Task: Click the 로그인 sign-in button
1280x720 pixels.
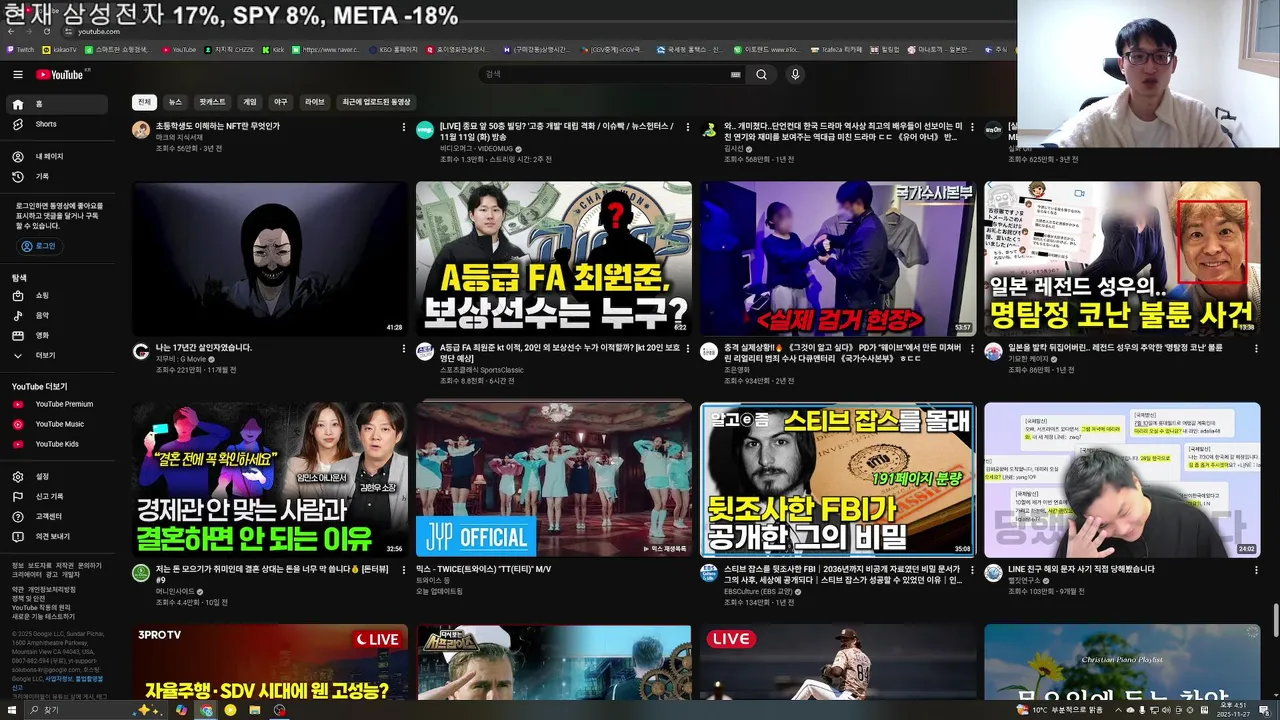Action: click(x=39, y=246)
